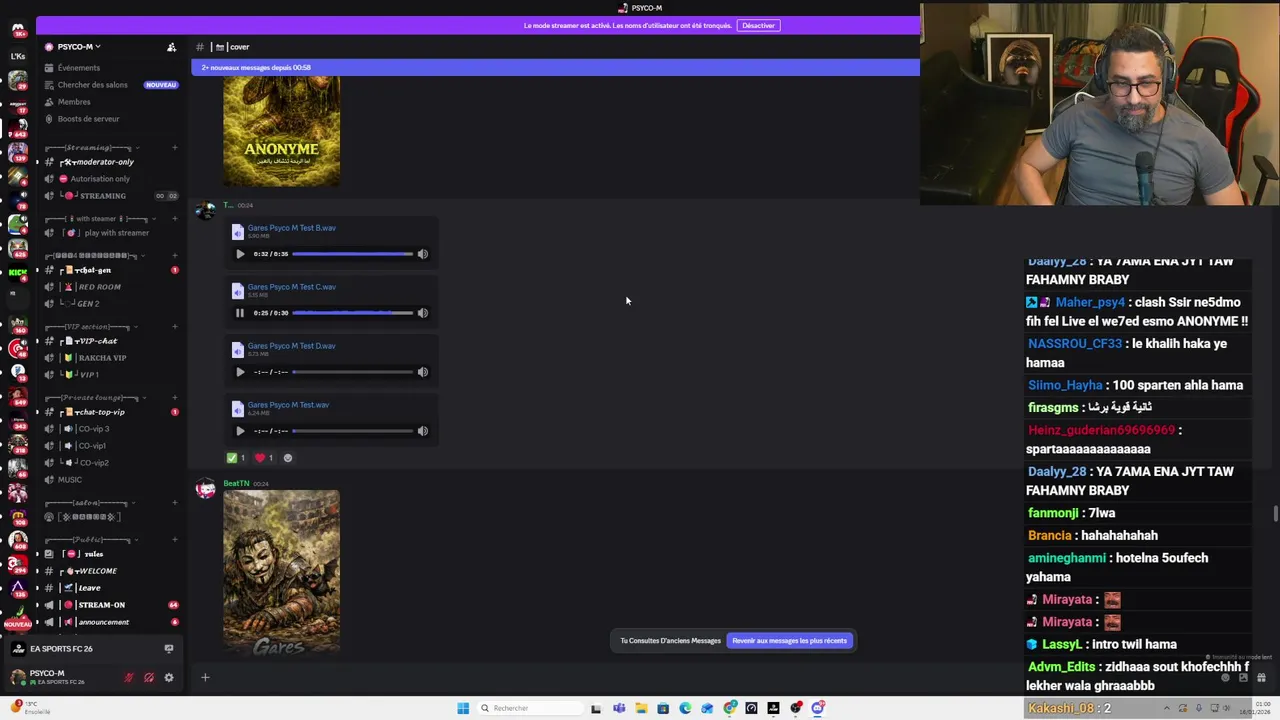
Task: Play the Gares Psyco M Test B.wav audio
Action: click(x=240, y=254)
